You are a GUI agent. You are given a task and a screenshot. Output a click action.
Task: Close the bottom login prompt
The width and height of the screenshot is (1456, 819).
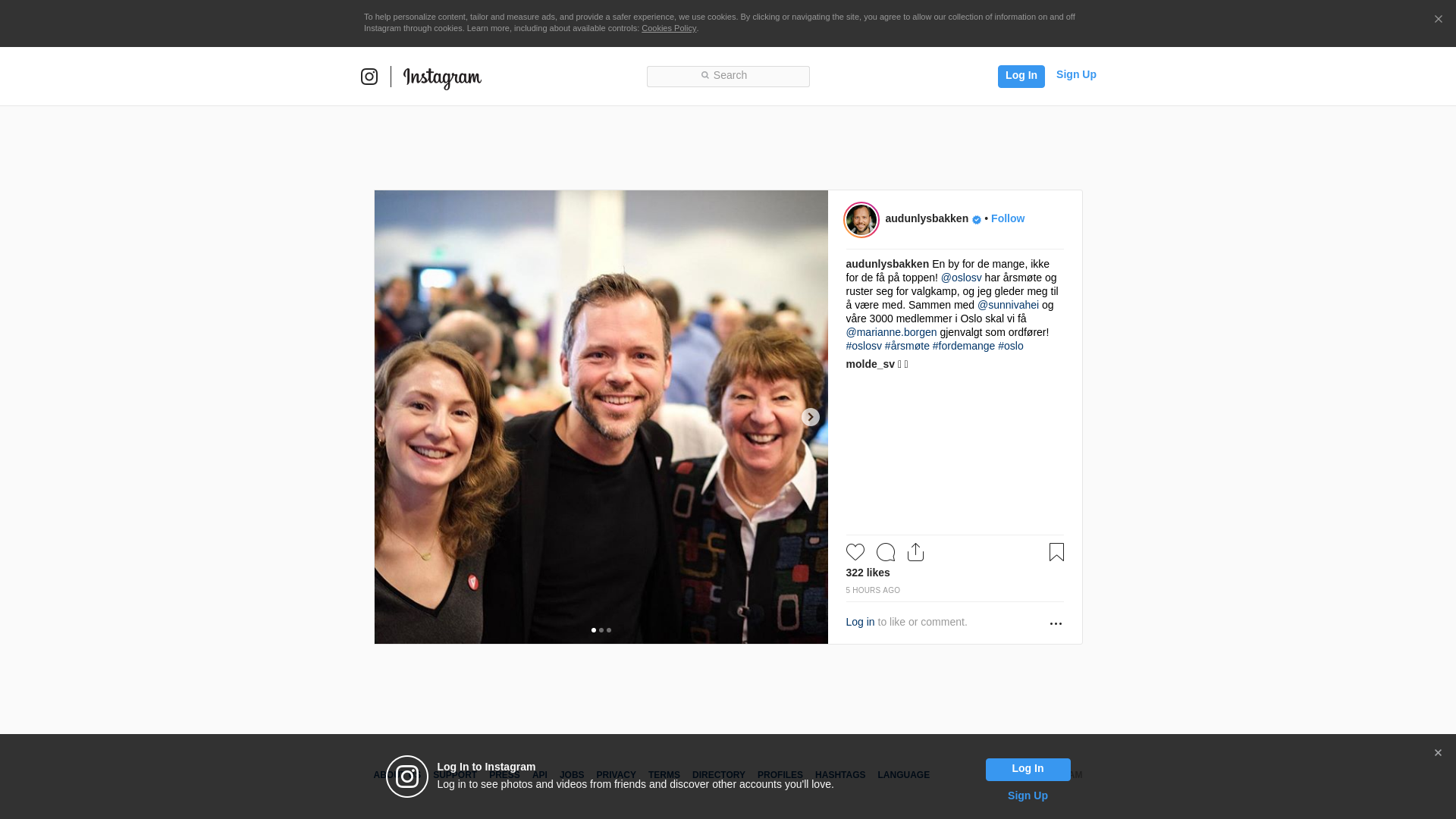click(1438, 753)
